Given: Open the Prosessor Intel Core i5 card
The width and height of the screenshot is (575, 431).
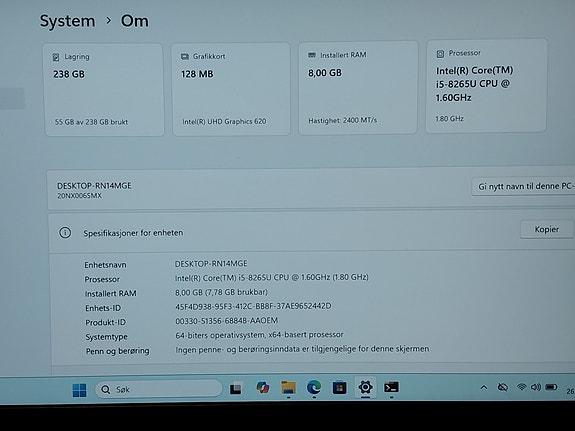Looking at the screenshot, I should pos(486,85).
